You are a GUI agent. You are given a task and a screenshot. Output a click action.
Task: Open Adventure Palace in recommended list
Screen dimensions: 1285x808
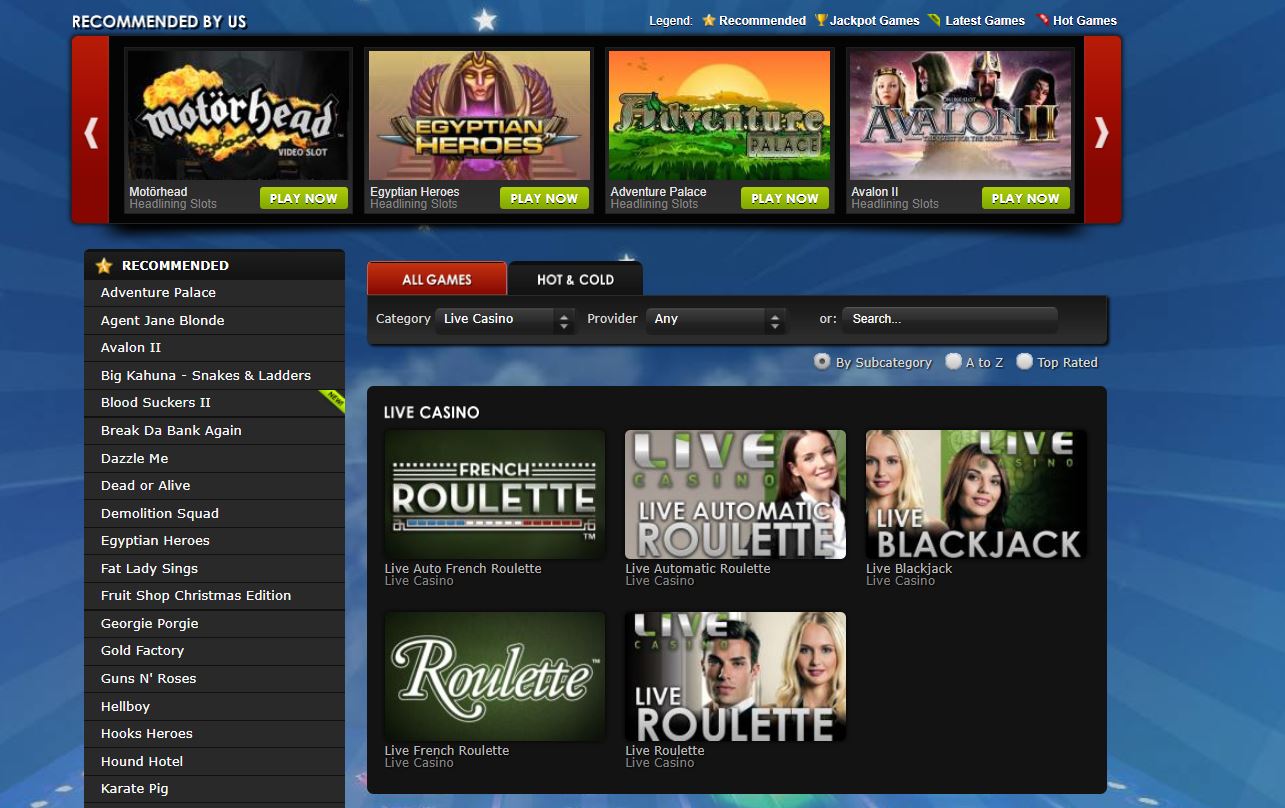(x=215, y=293)
